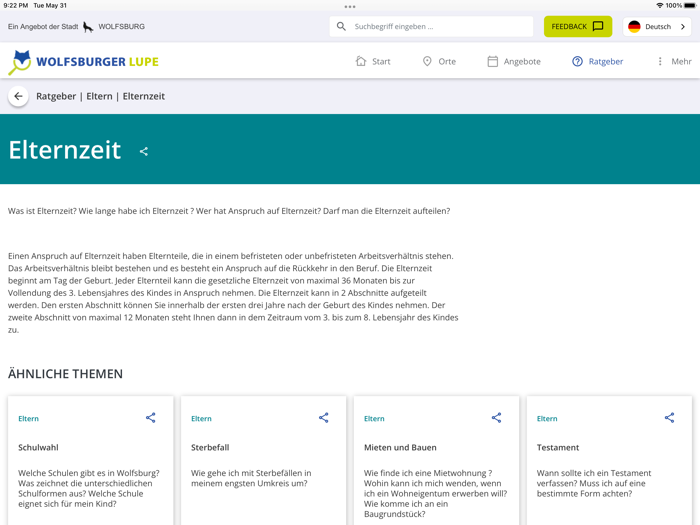Share the Sterbefall card

pos(324,418)
